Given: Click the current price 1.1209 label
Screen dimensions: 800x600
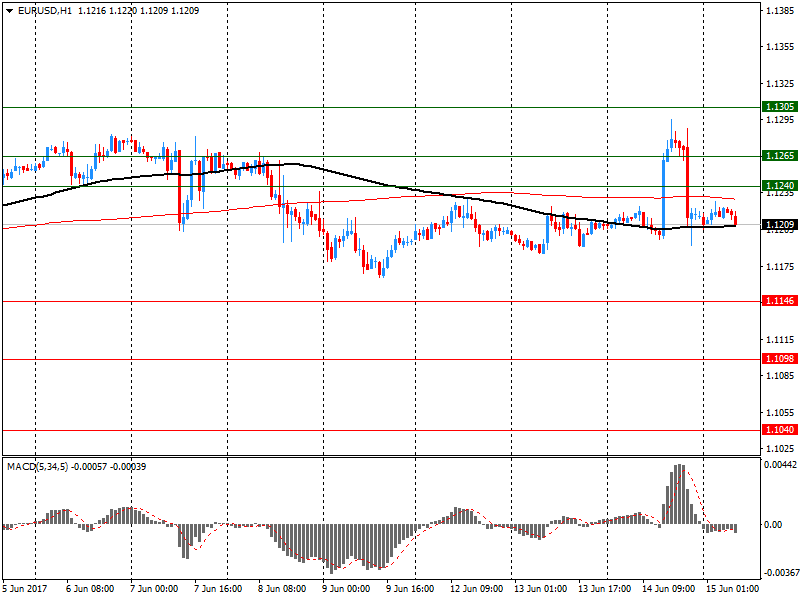Looking at the screenshot, I should pos(780,224).
